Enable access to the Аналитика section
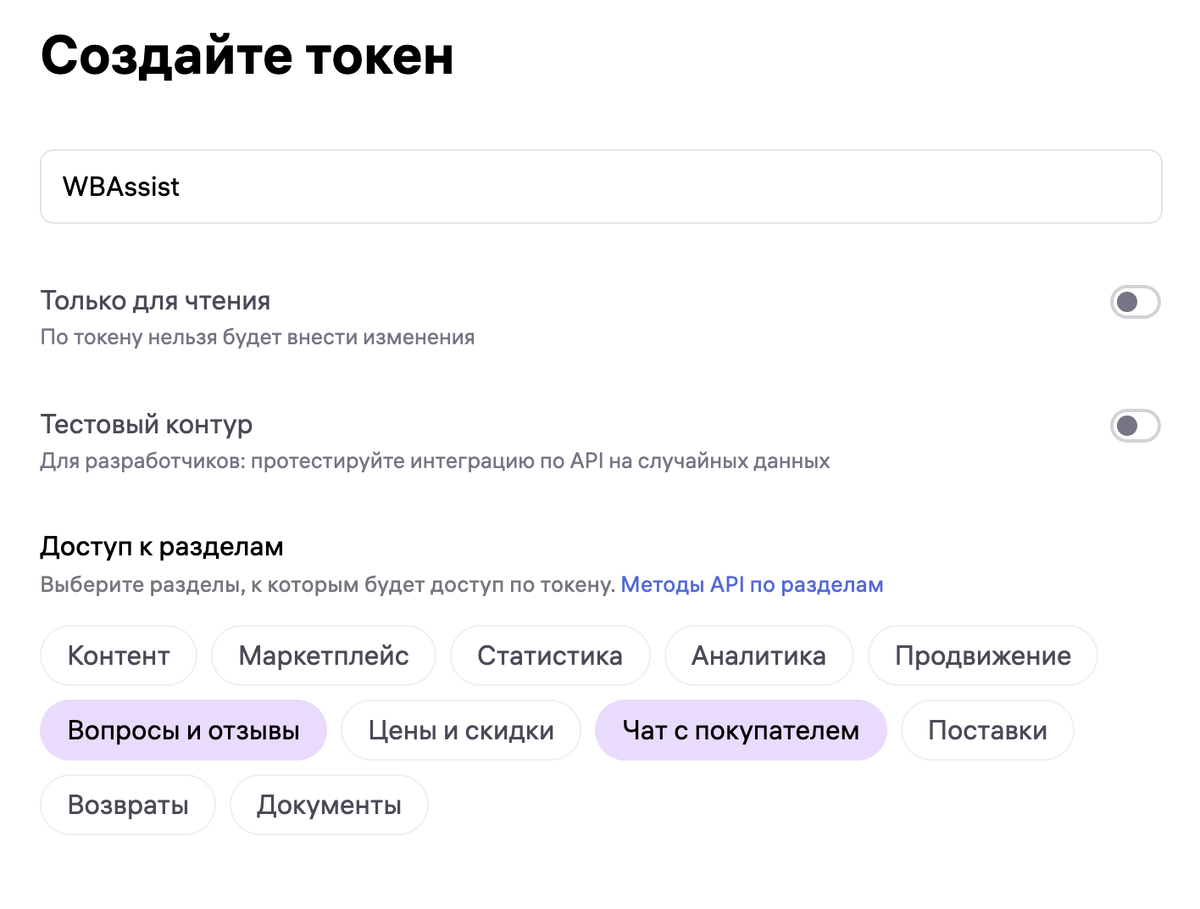1200x909 pixels. click(759, 656)
